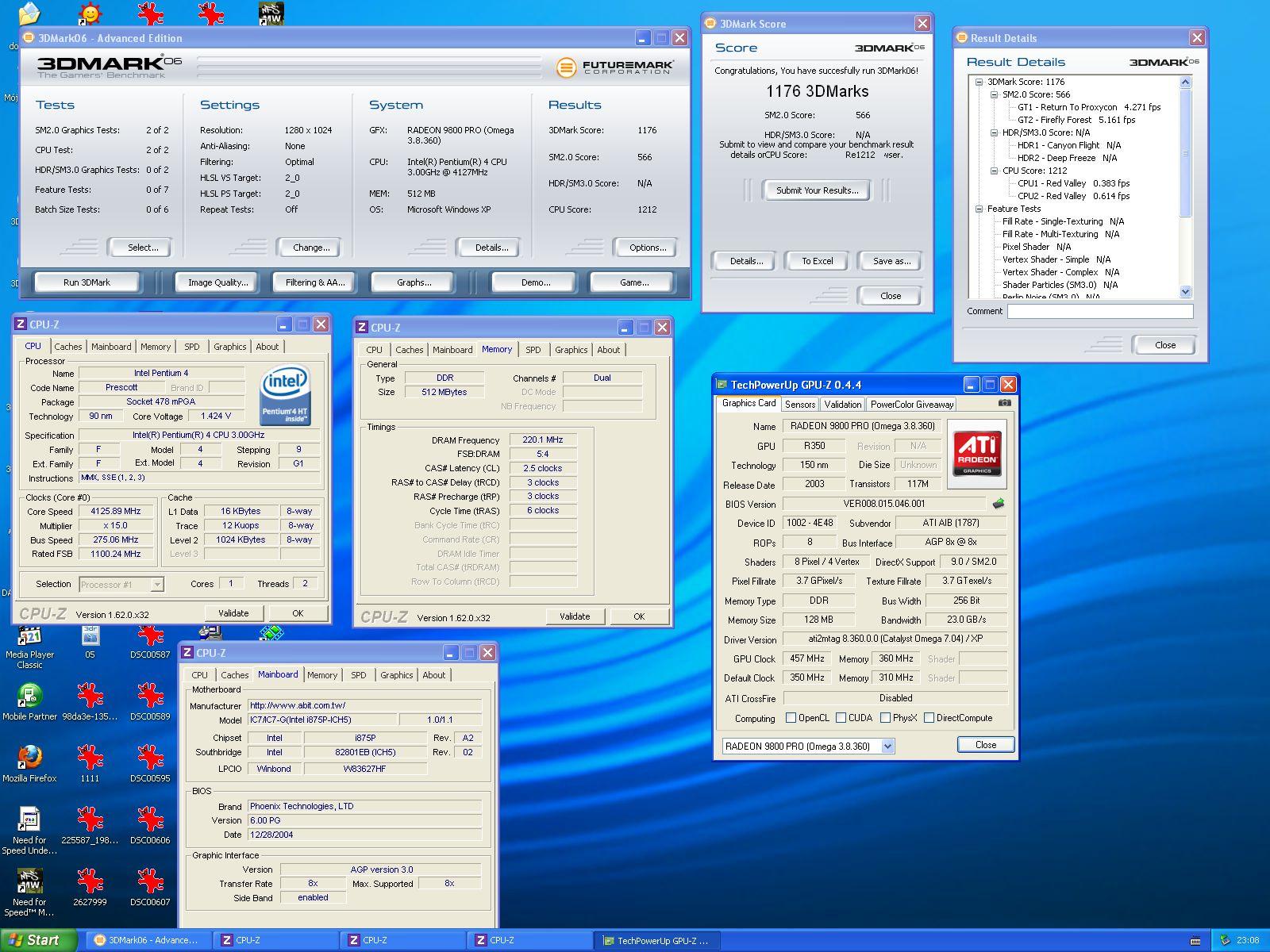
Task: Switch to the Sensors tab in GPU-Z
Action: [800, 405]
